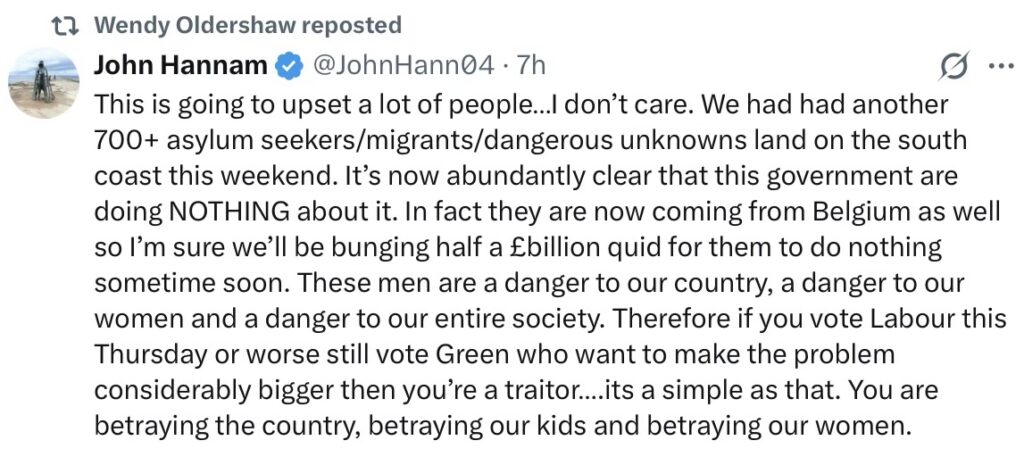Open the three-dot more options menu
Viewport: 1024px width, 457px height.
coord(1002,65)
